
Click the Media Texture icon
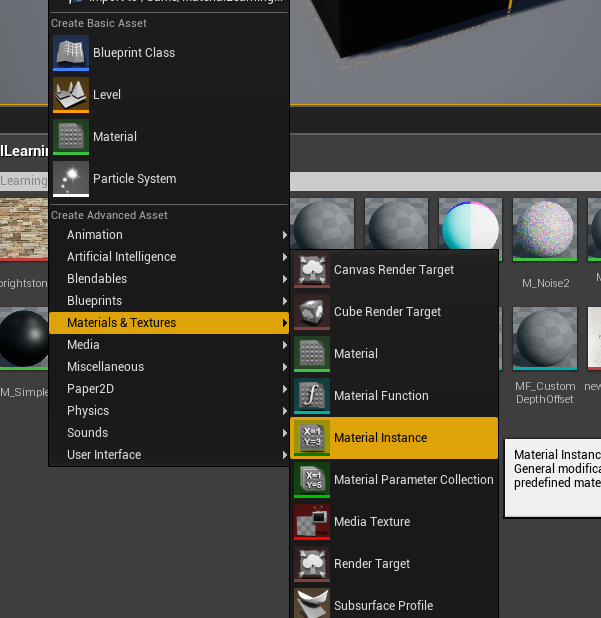pyautogui.click(x=312, y=522)
